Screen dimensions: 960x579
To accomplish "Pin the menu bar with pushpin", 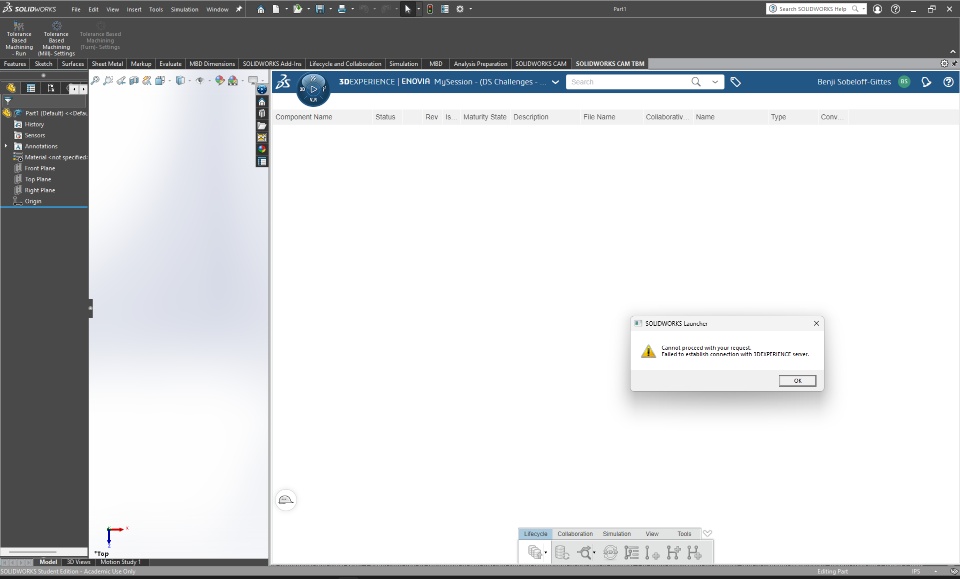I will click(x=239, y=9).
